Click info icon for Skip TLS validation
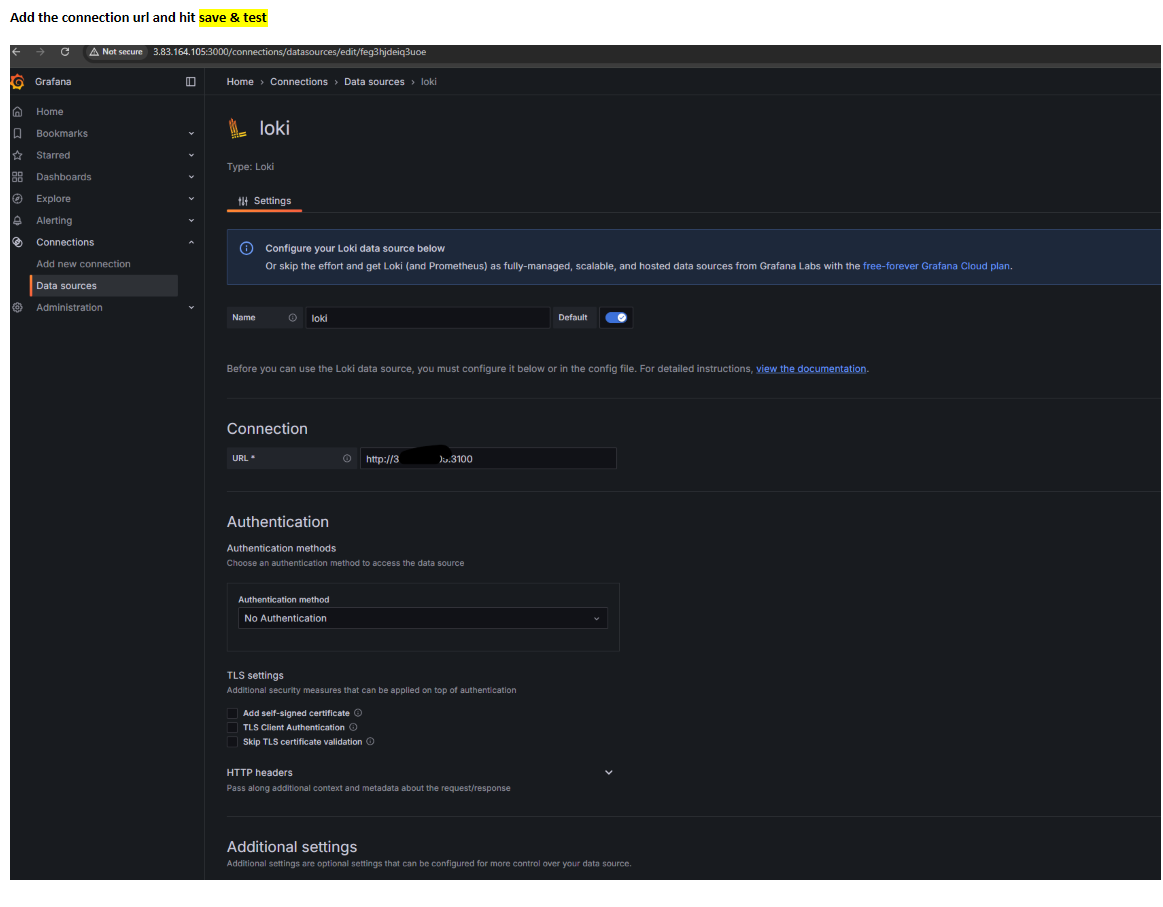 click(370, 742)
